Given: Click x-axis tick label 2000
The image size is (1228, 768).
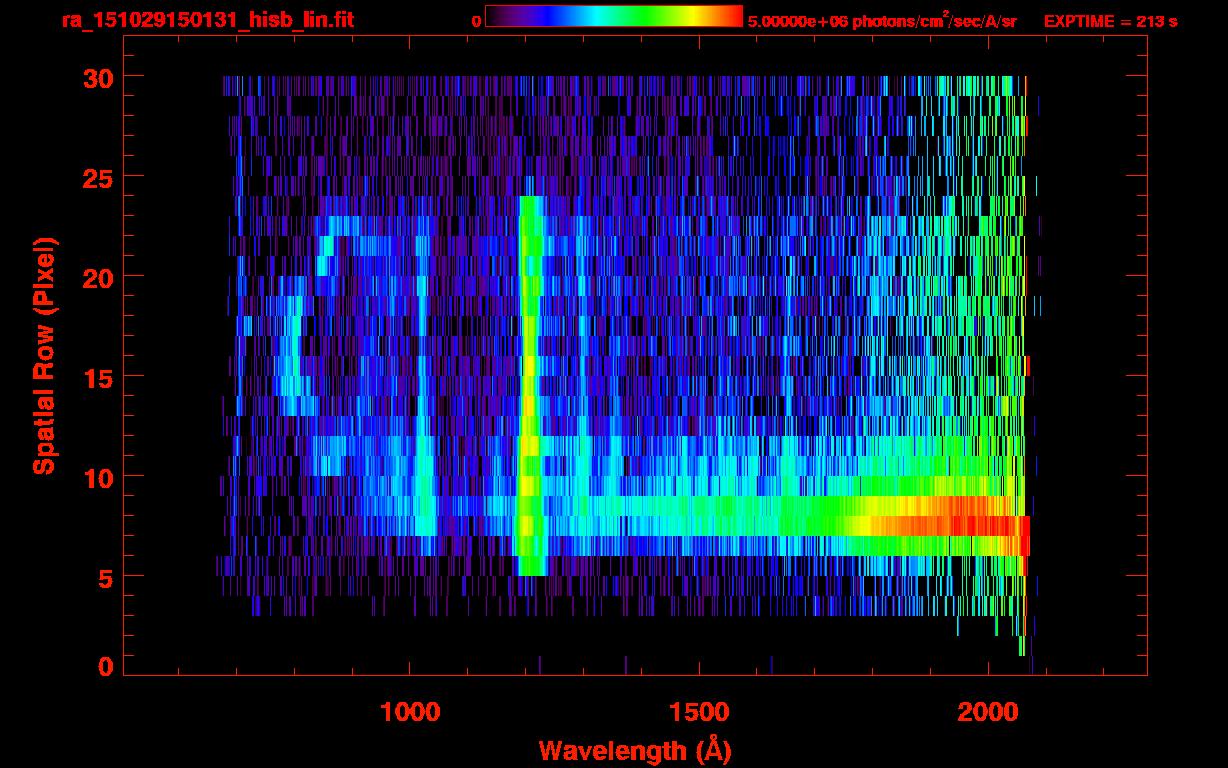Looking at the screenshot, I should pos(987,711).
